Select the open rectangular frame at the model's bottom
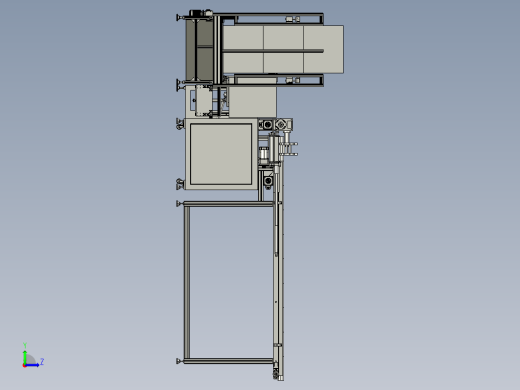Image resolution: width=520 pixels, height=390 pixels. coord(228,282)
